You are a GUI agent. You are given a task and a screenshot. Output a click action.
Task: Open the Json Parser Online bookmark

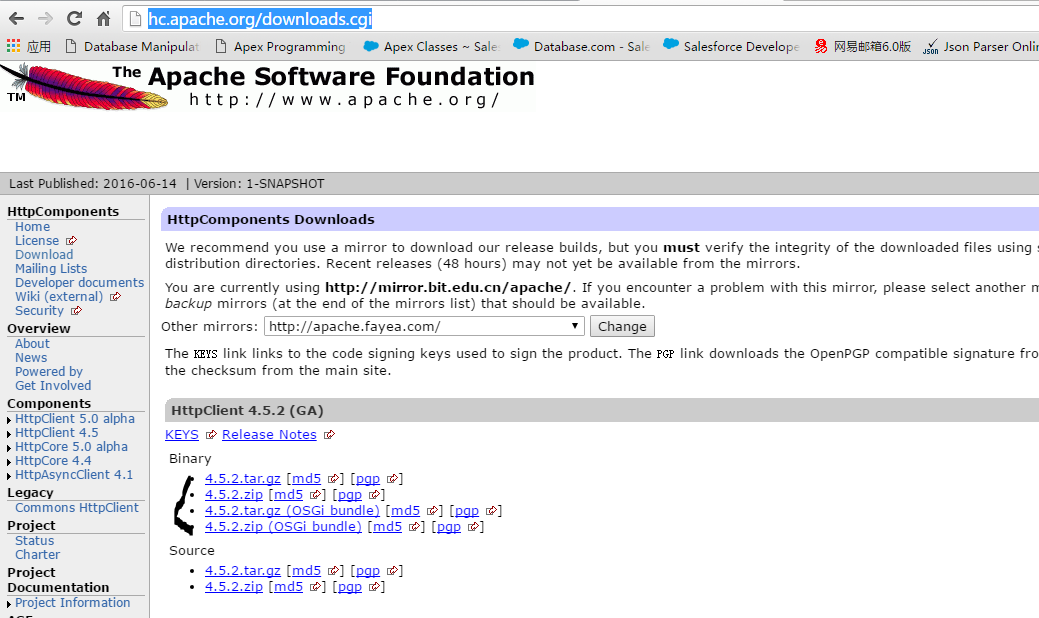[981, 46]
